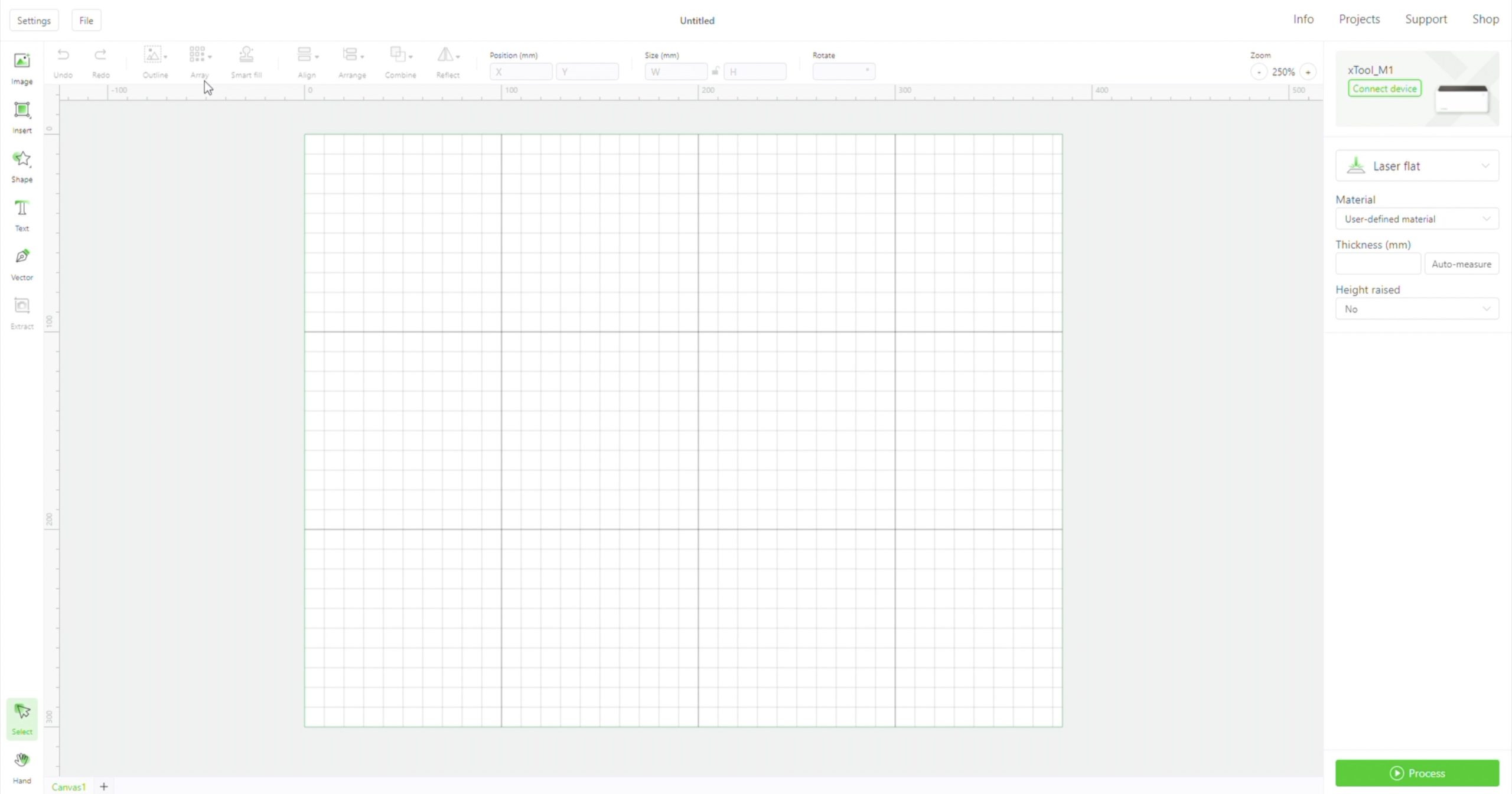Increase zoom with the plus button
The height and width of the screenshot is (794, 1512).
(x=1308, y=72)
